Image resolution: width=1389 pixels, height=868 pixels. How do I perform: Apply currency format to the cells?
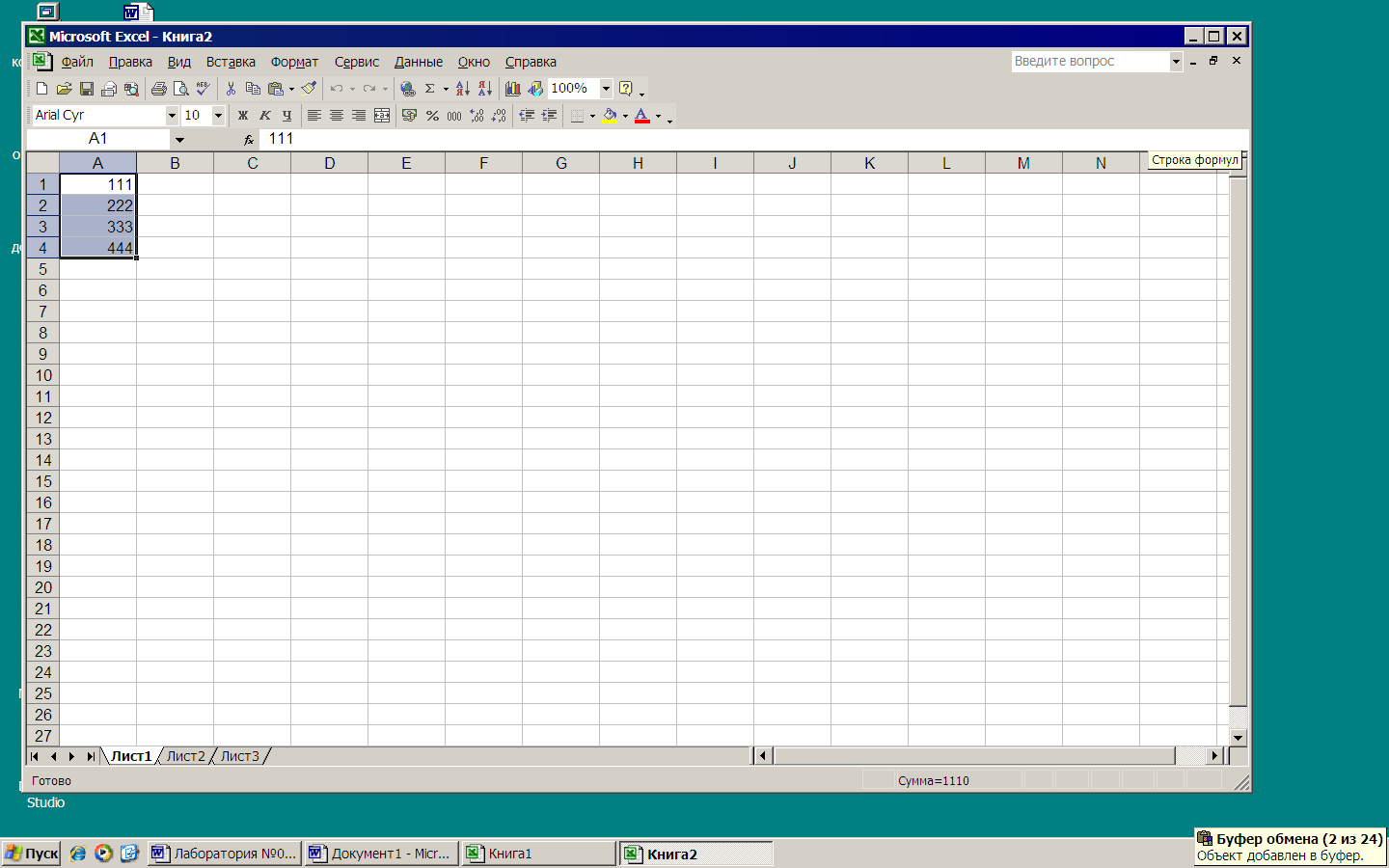pos(409,116)
